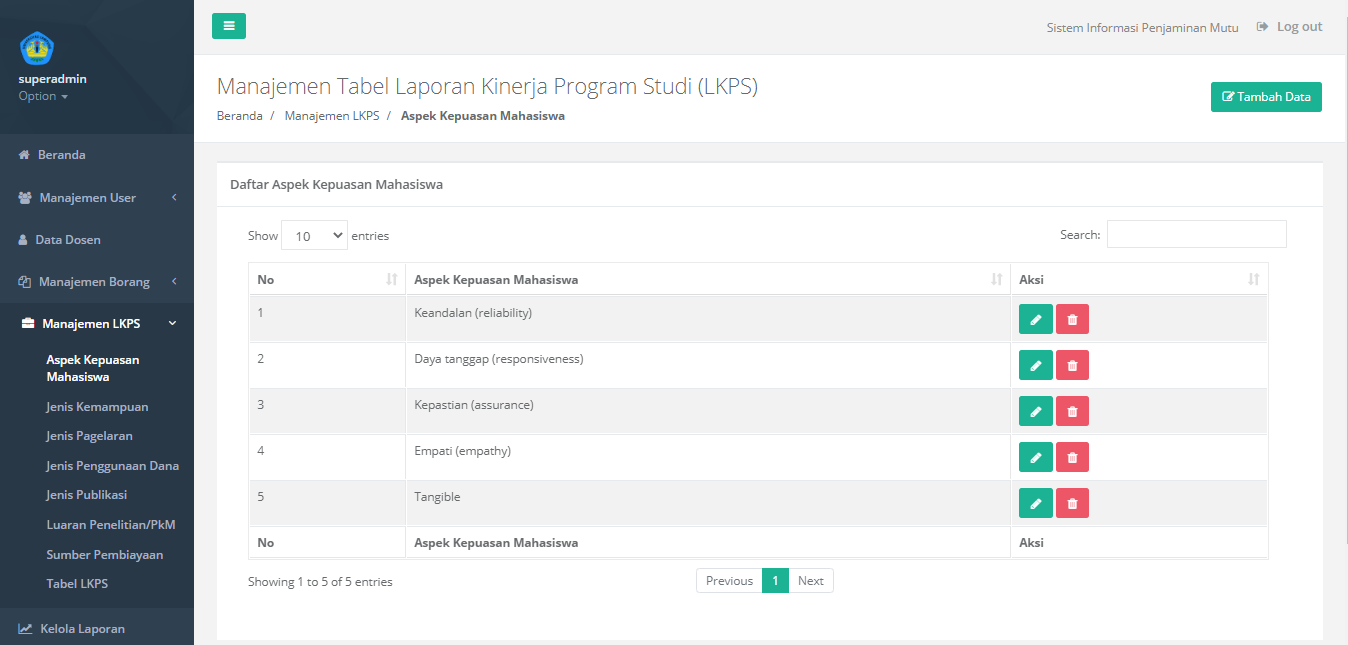Open the show entries count dropdown
The width and height of the screenshot is (1348, 645).
click(x=314, y=235)
